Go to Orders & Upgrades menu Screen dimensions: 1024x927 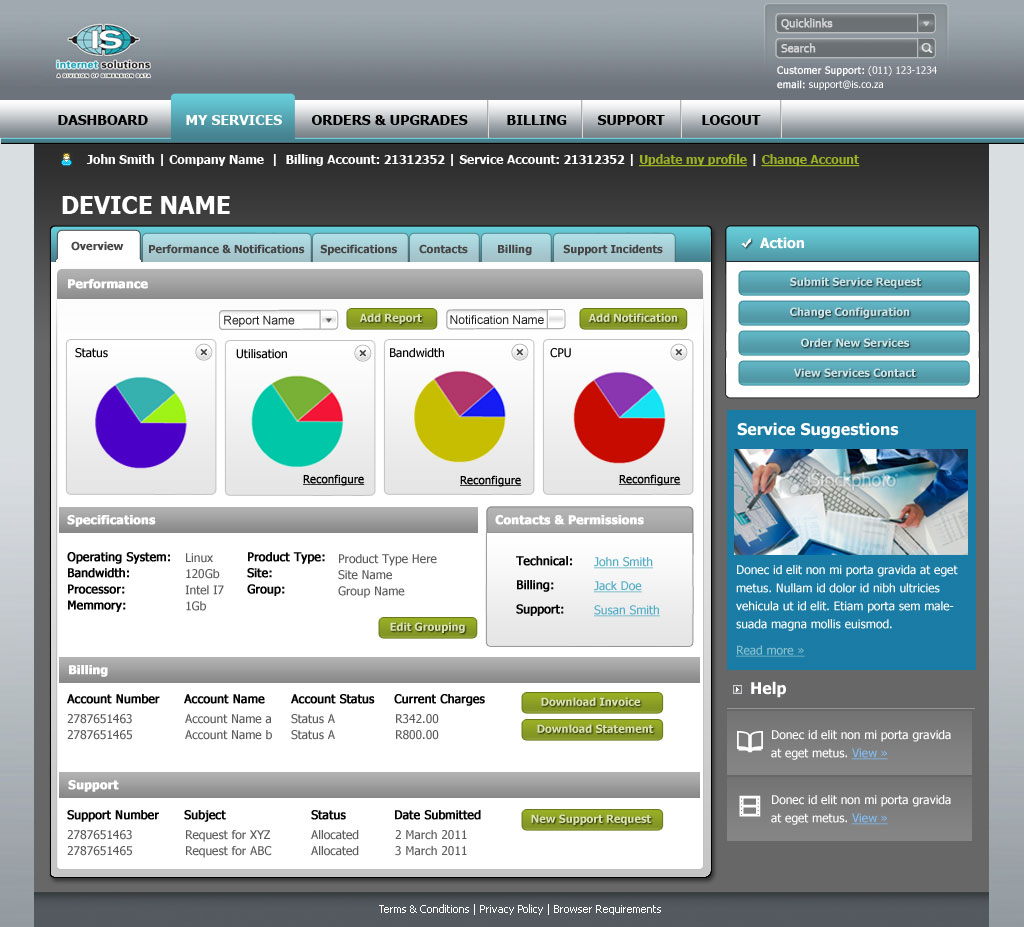tap(389, 120)
